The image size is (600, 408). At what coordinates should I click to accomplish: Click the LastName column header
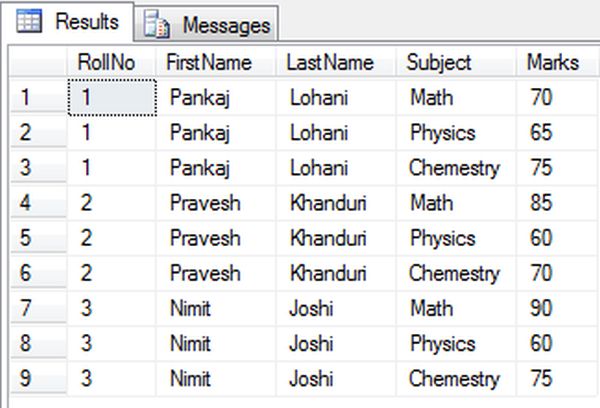pyautogui.click(x=329, y=62)
